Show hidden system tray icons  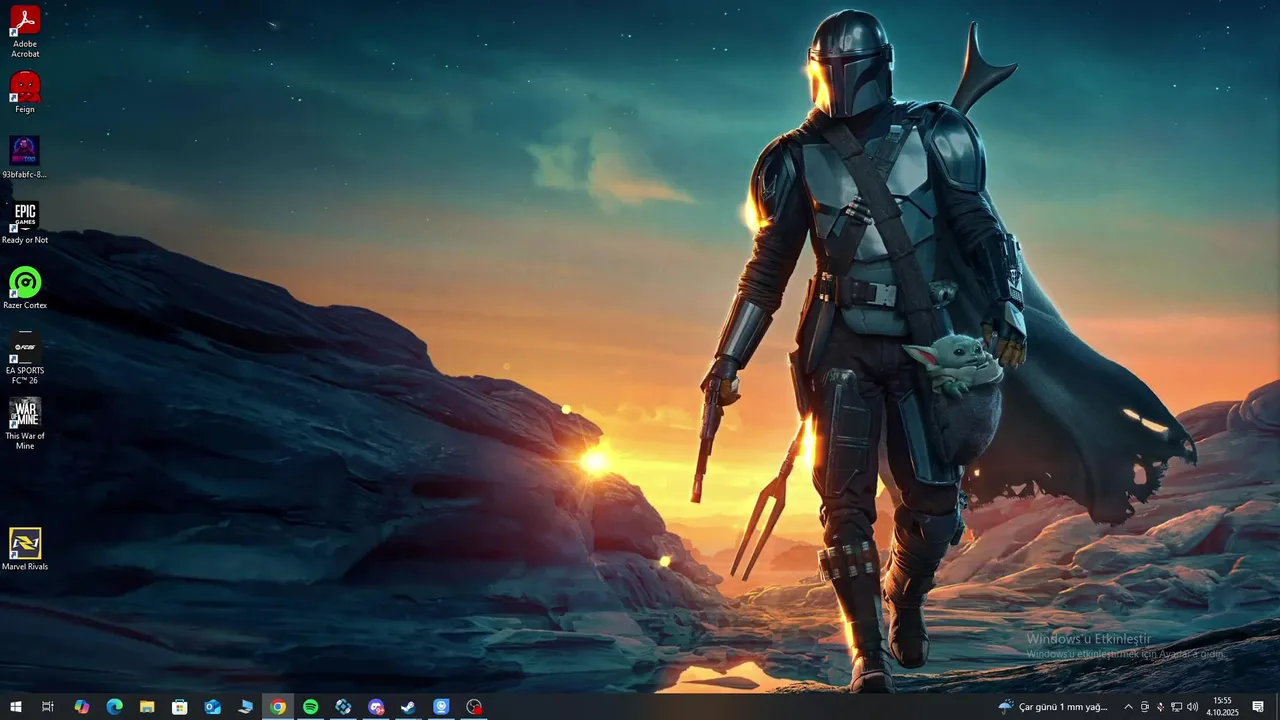pos(1129,707)
